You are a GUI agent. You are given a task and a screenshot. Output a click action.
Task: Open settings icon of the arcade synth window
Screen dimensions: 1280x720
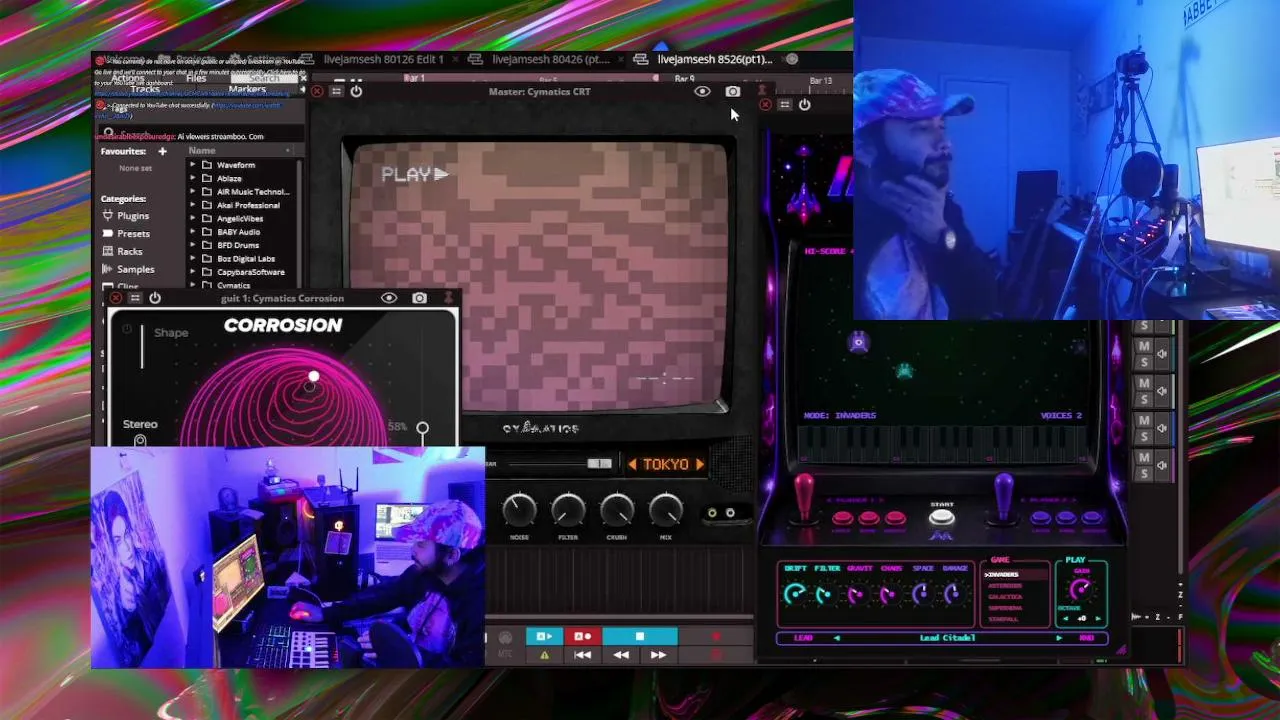click(x=785, y=104)
